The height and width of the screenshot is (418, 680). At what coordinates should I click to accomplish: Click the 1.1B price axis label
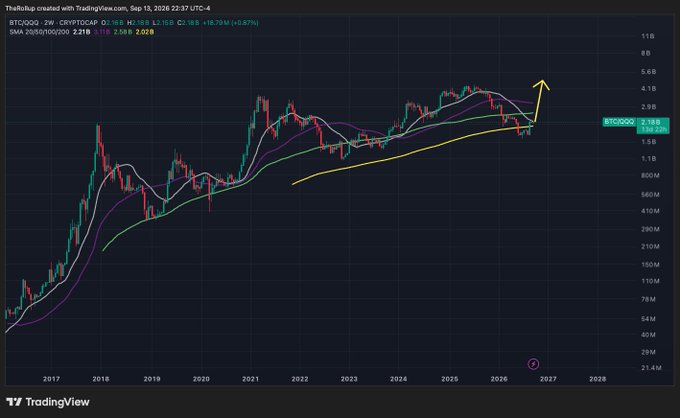click(x=648, y=159)
